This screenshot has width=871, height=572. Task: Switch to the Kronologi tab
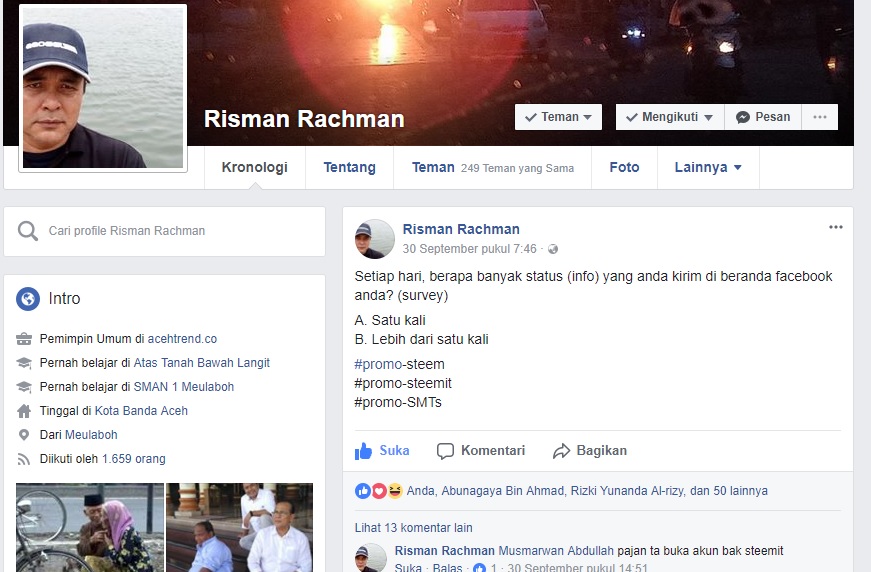pyautogui.click(x=254, y=167)
